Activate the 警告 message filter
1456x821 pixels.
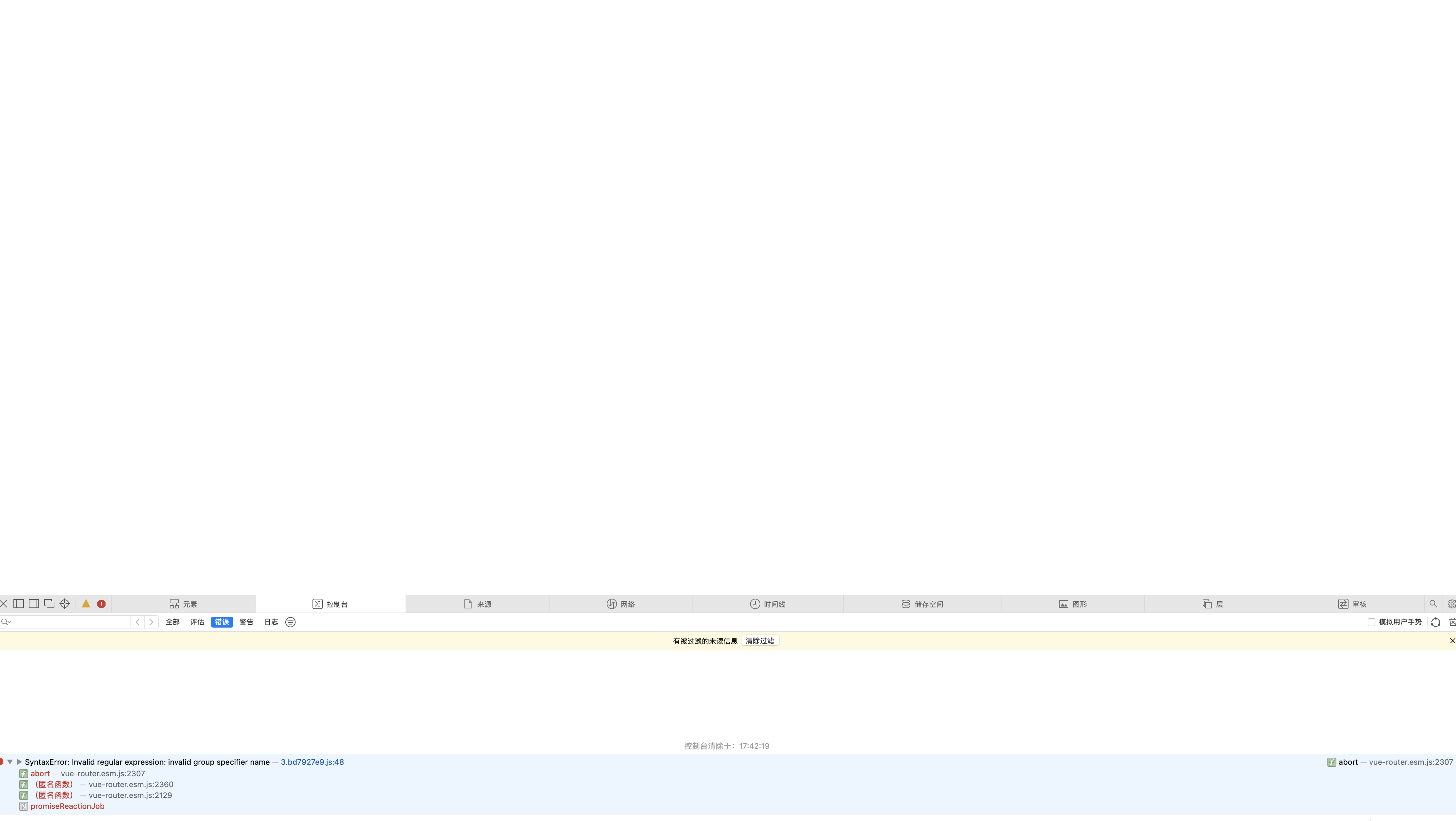pos(246,622)
